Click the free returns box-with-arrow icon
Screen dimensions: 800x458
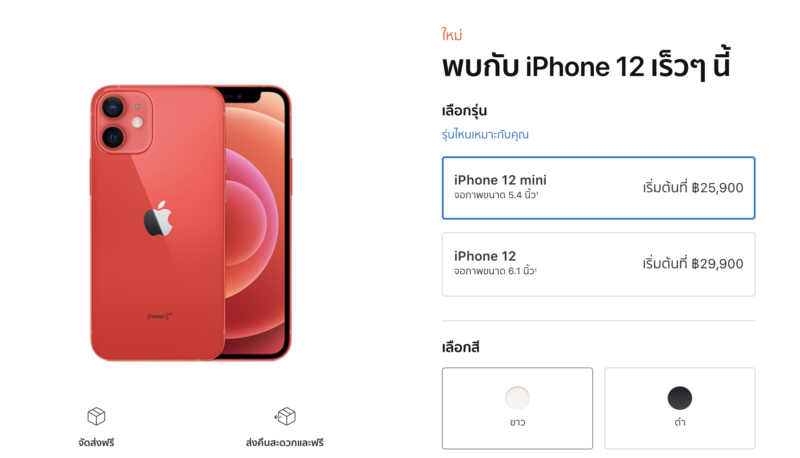(x=285, y=416)
